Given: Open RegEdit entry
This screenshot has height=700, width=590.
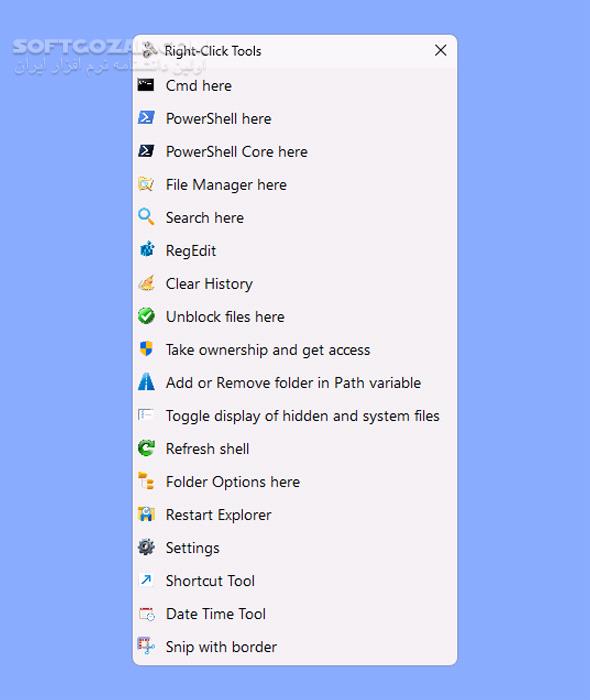Looking at the screenshot, I should pos(295,250).
